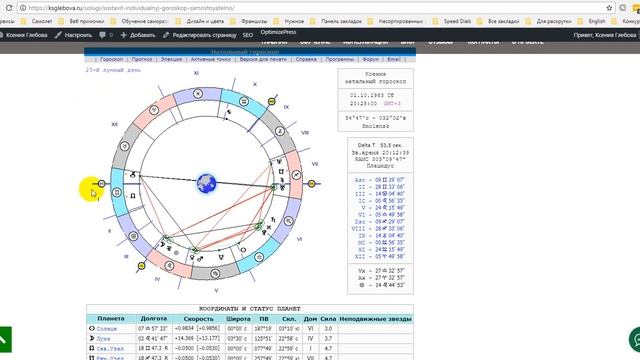Open the comments bubble in the admin bar

pos(106,35)
